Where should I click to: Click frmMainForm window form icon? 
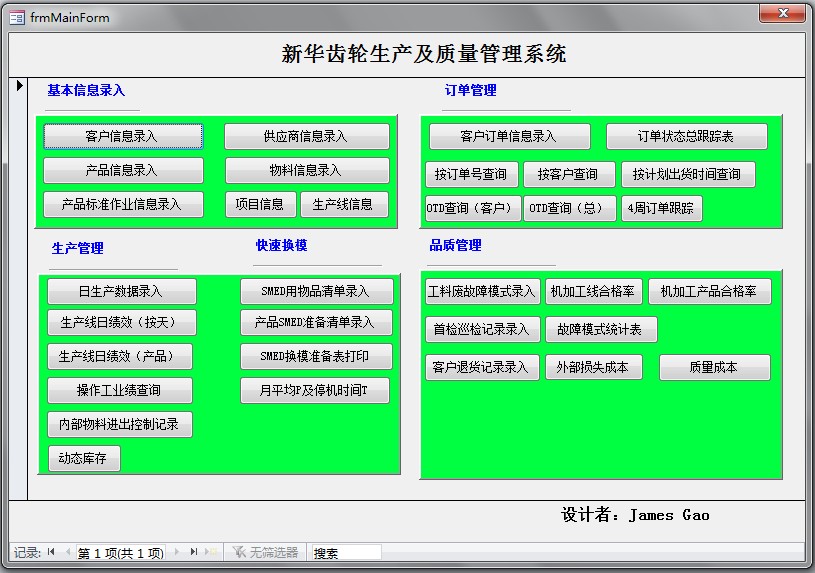(x=17, y=18)
